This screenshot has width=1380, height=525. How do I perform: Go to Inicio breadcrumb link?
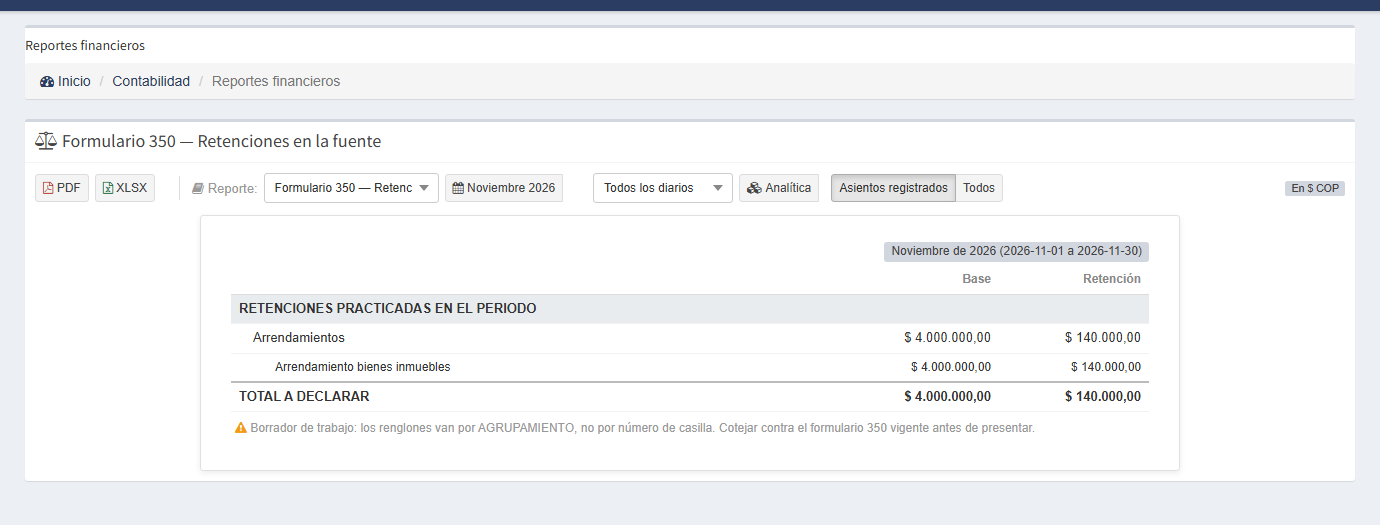coord(74,81)
